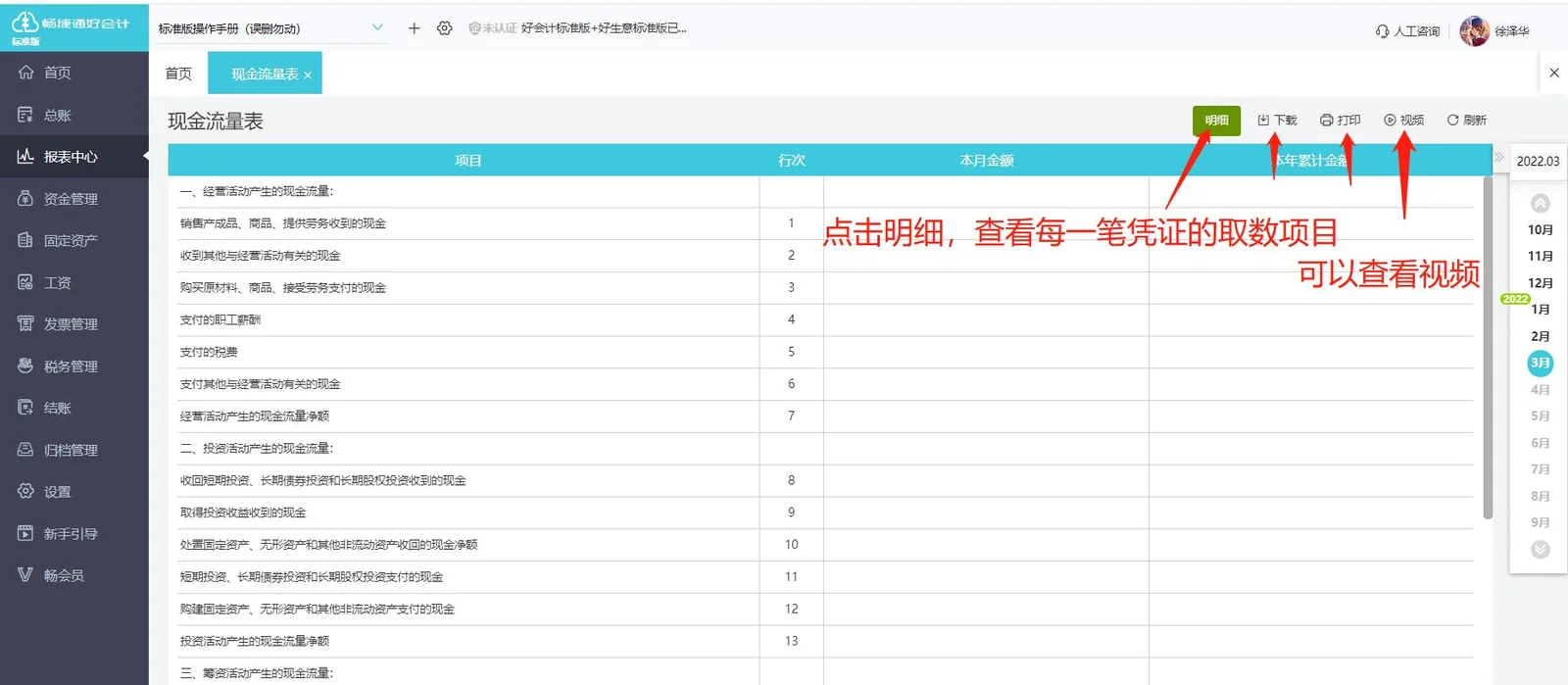Click the 本月金额 column header
Image resolution: width=1568 pixels, height=685 pixels.
986,160
